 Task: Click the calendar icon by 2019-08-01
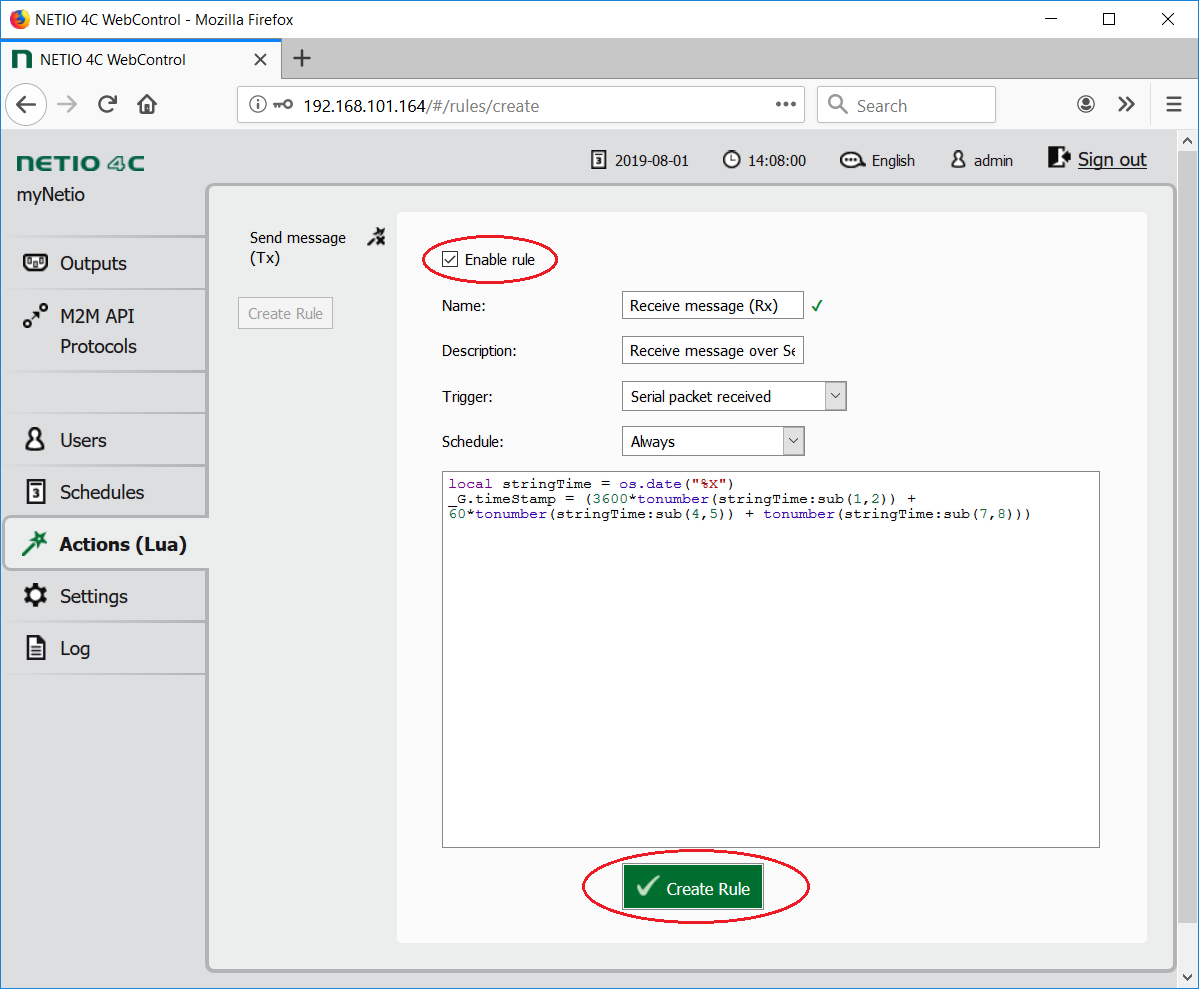point(599,159)
